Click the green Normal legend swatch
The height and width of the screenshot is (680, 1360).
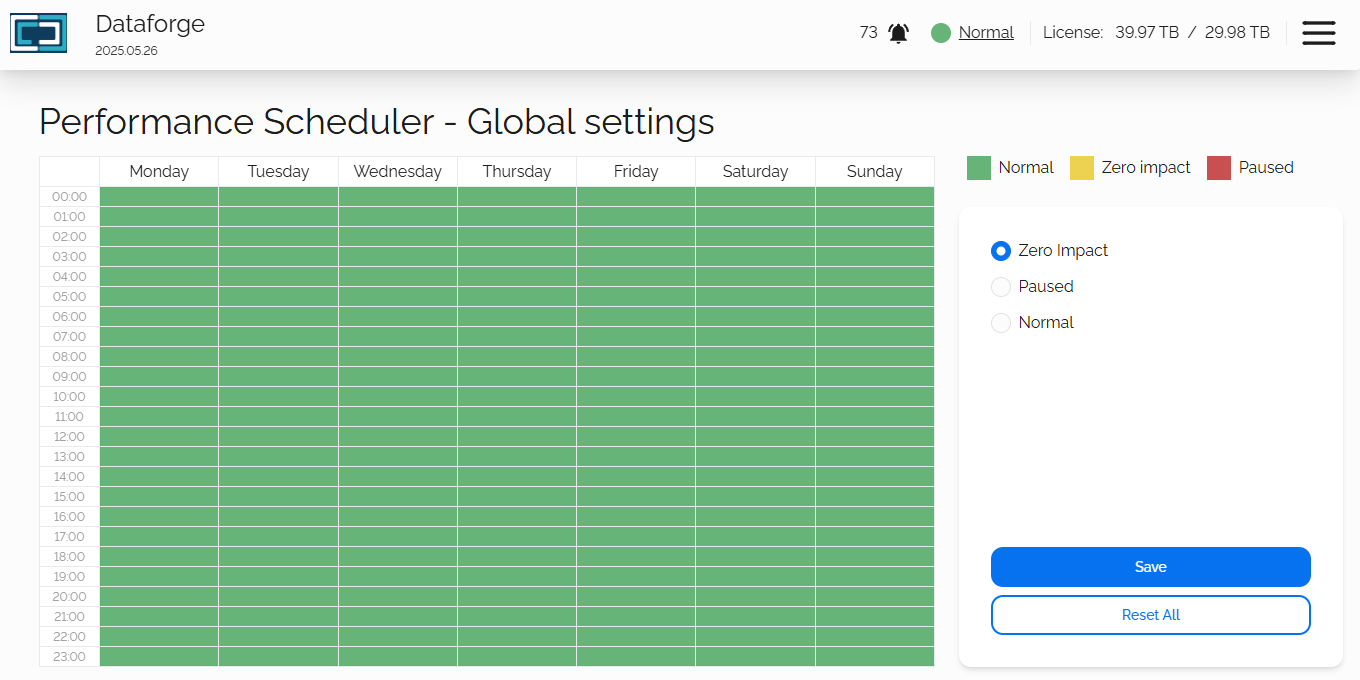(979, 168)
